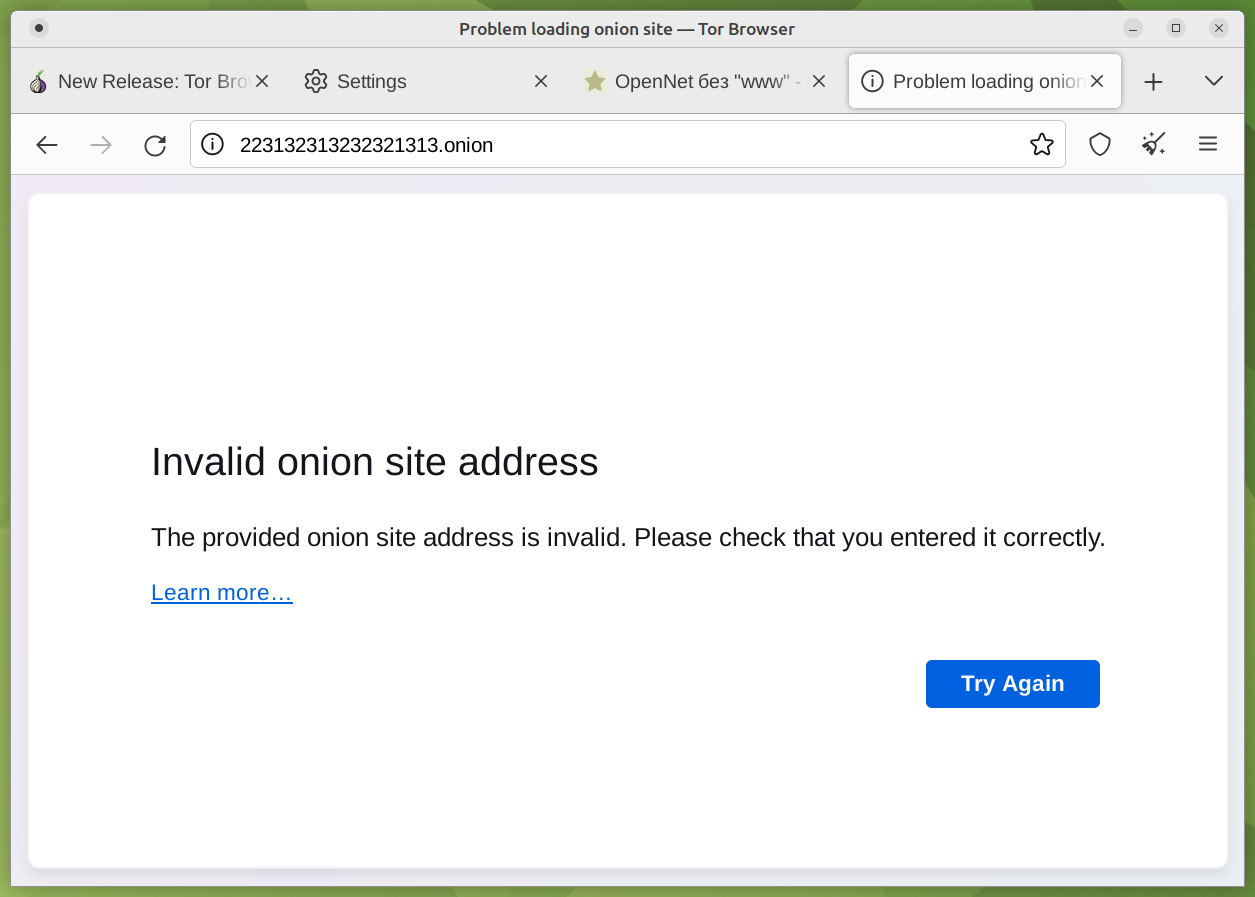
Task: Open the hamburger application menu
Action: coord(1208,145)
